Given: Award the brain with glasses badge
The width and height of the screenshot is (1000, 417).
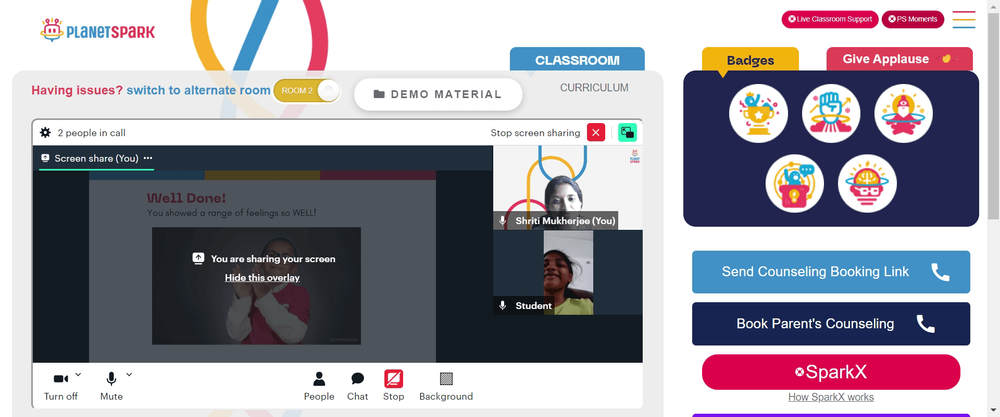Looking at the screenshot, I should (867, 184).
